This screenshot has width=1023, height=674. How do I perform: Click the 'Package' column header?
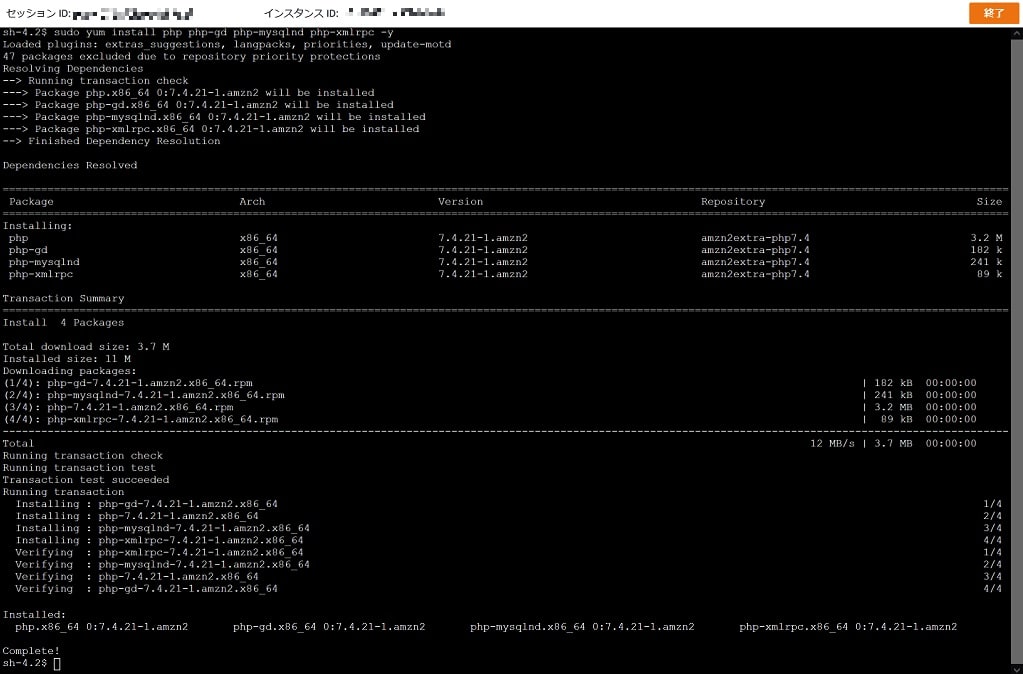click(31, 202)
